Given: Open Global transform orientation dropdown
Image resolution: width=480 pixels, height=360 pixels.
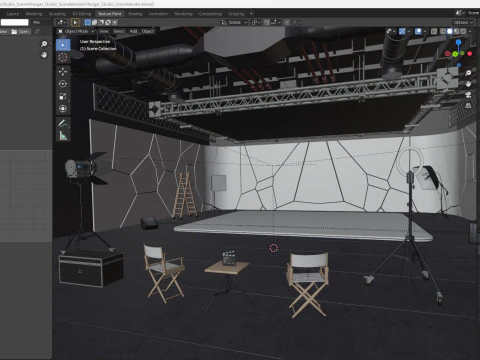Looking at the screenshot, I should [234, 22].
